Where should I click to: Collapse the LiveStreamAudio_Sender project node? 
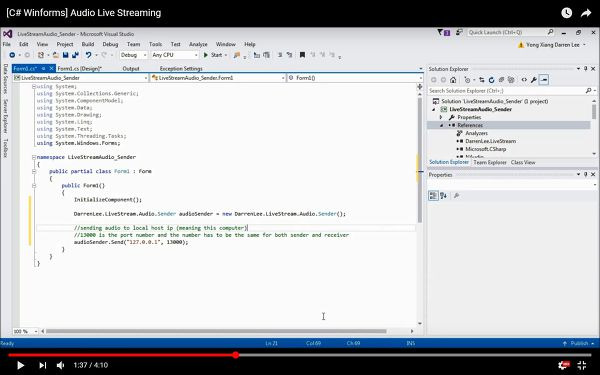[434, 109]
